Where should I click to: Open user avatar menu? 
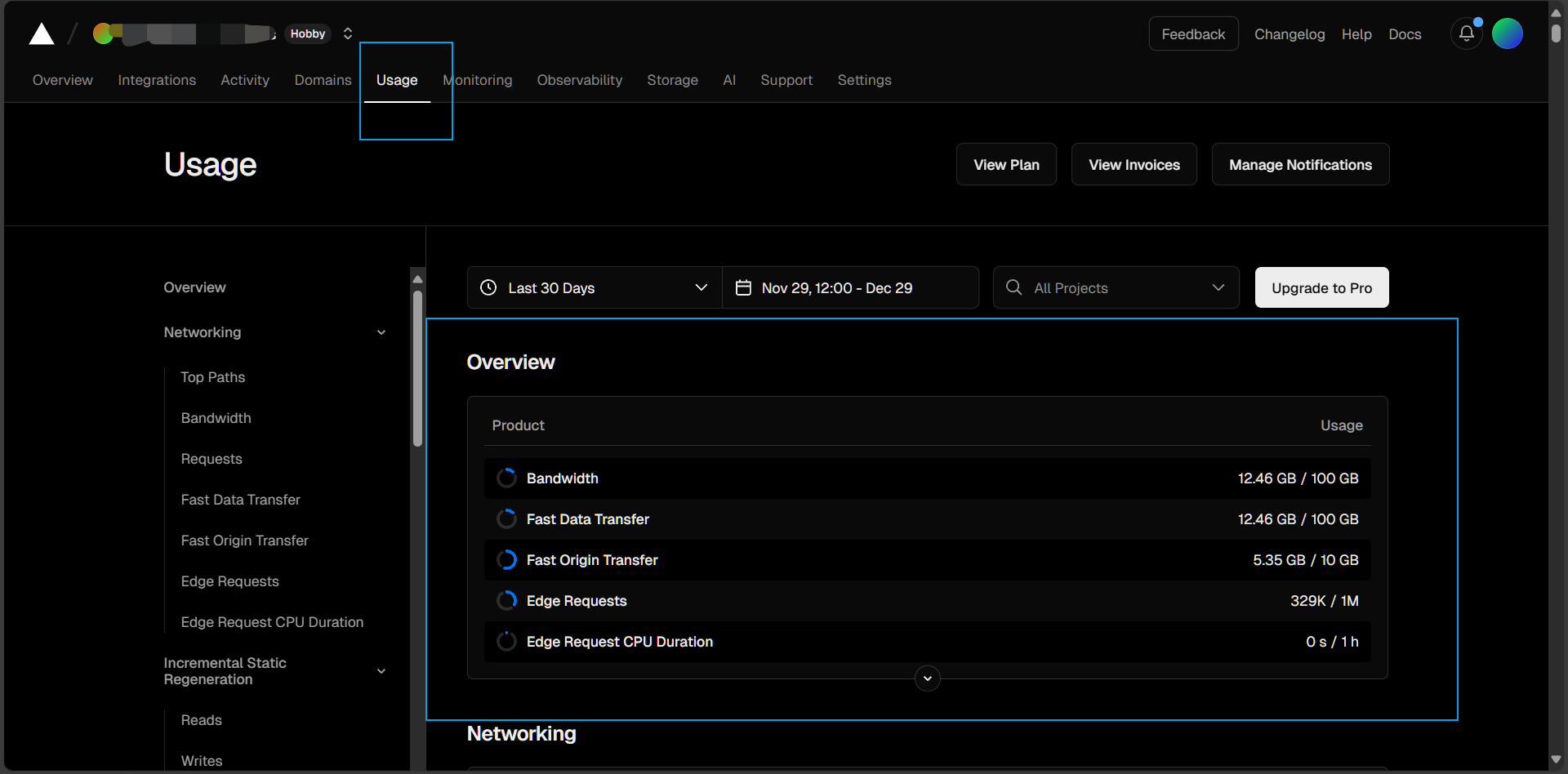(1507, 33)
